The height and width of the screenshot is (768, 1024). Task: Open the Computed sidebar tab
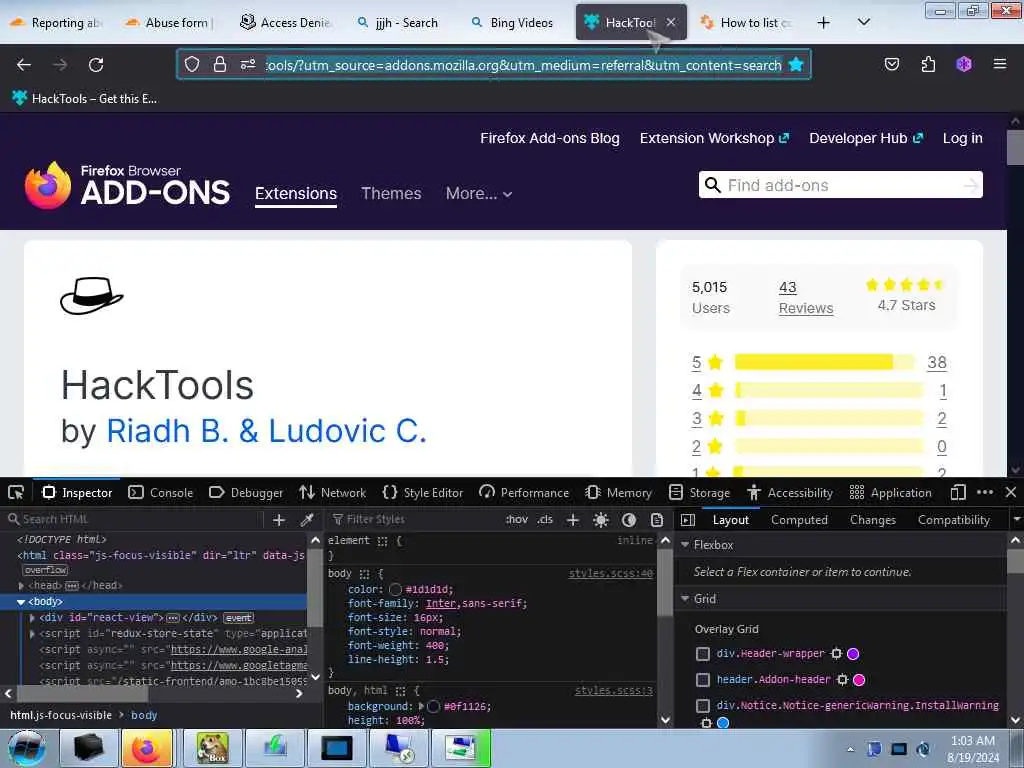click(x=799, y=520)
